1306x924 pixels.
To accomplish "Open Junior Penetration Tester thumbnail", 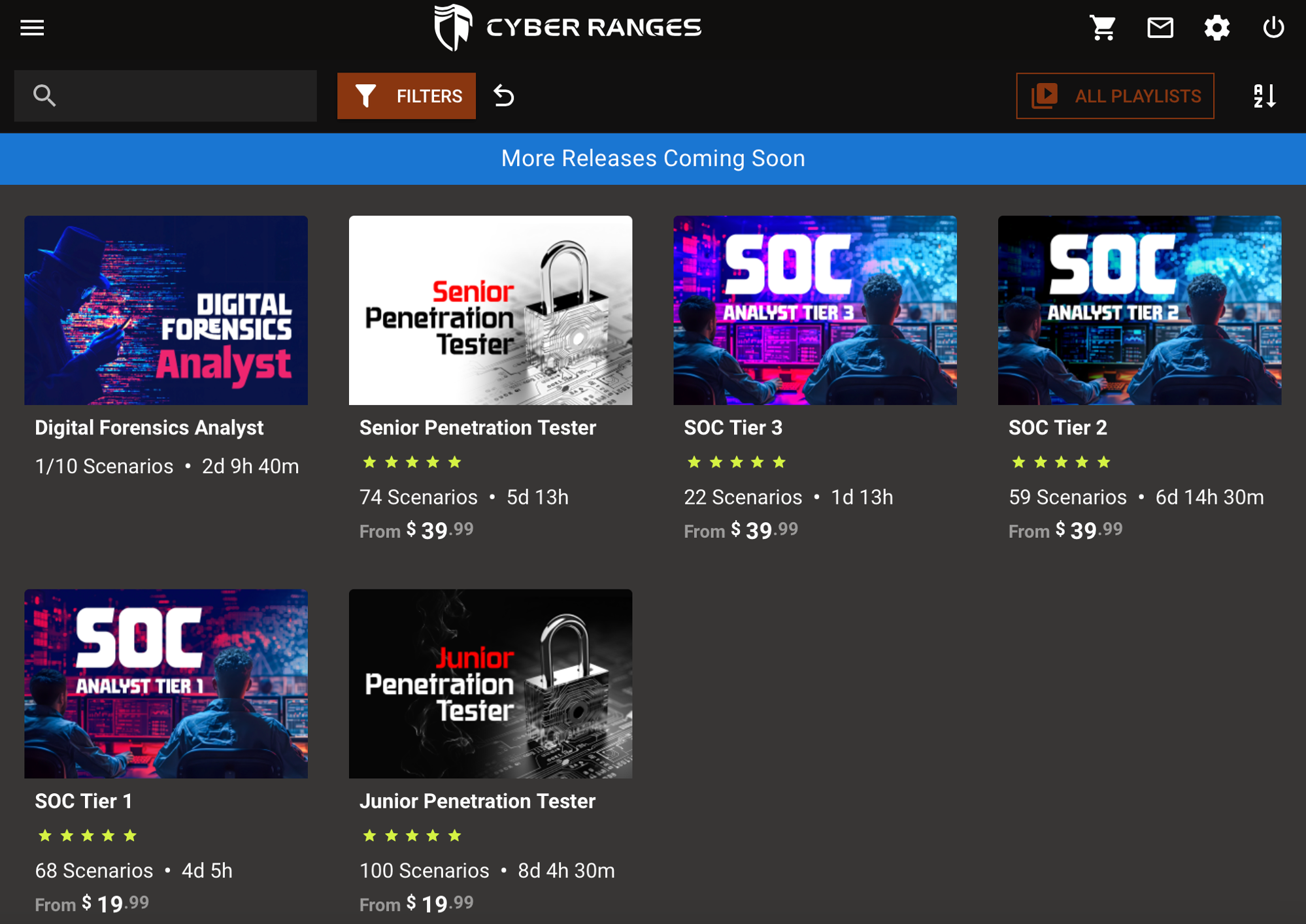I will click(x=490, y=684).
